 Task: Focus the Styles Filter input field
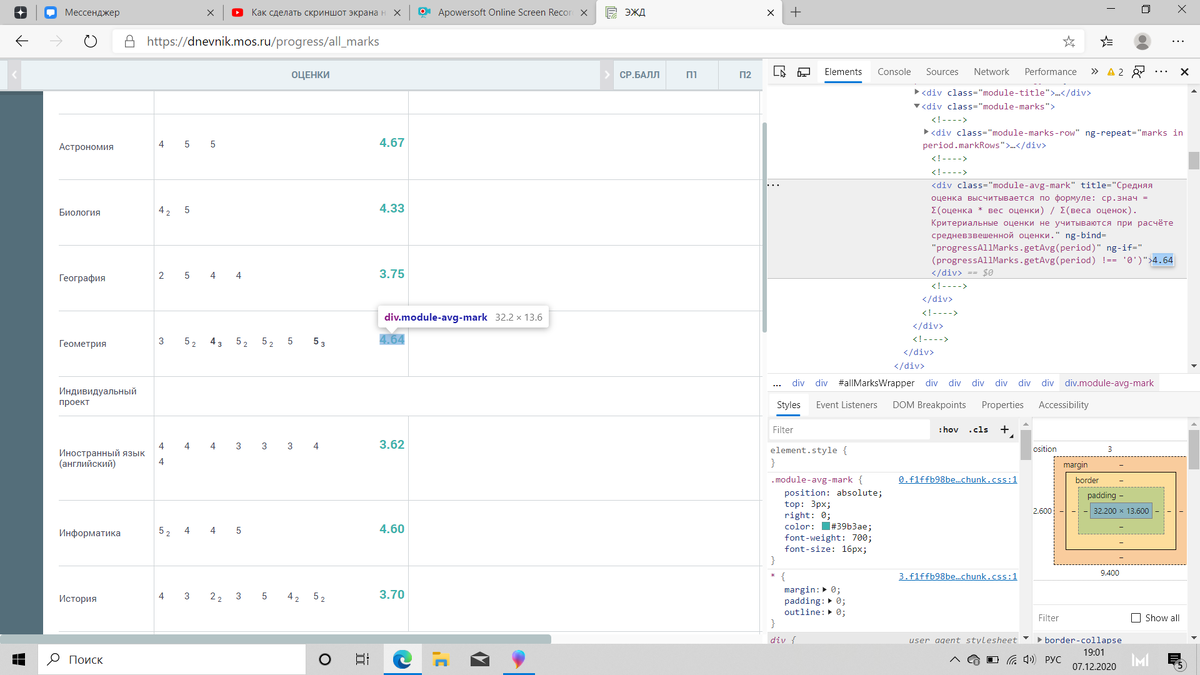pyautogui.click(x=849, y=430)
